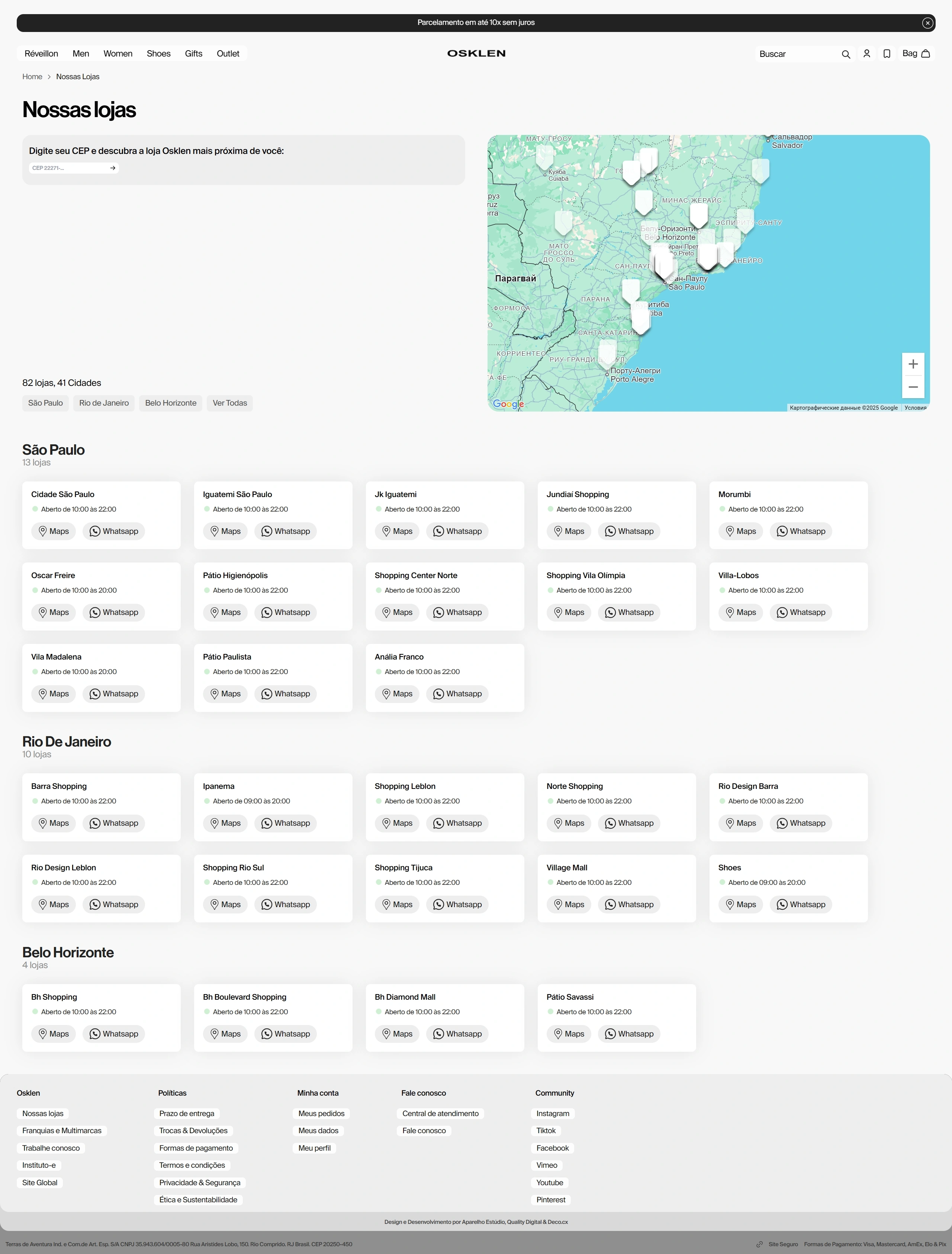Screen dimensions: 952x1254
Task: Open the Outlet menu
Action: point(228,54)
